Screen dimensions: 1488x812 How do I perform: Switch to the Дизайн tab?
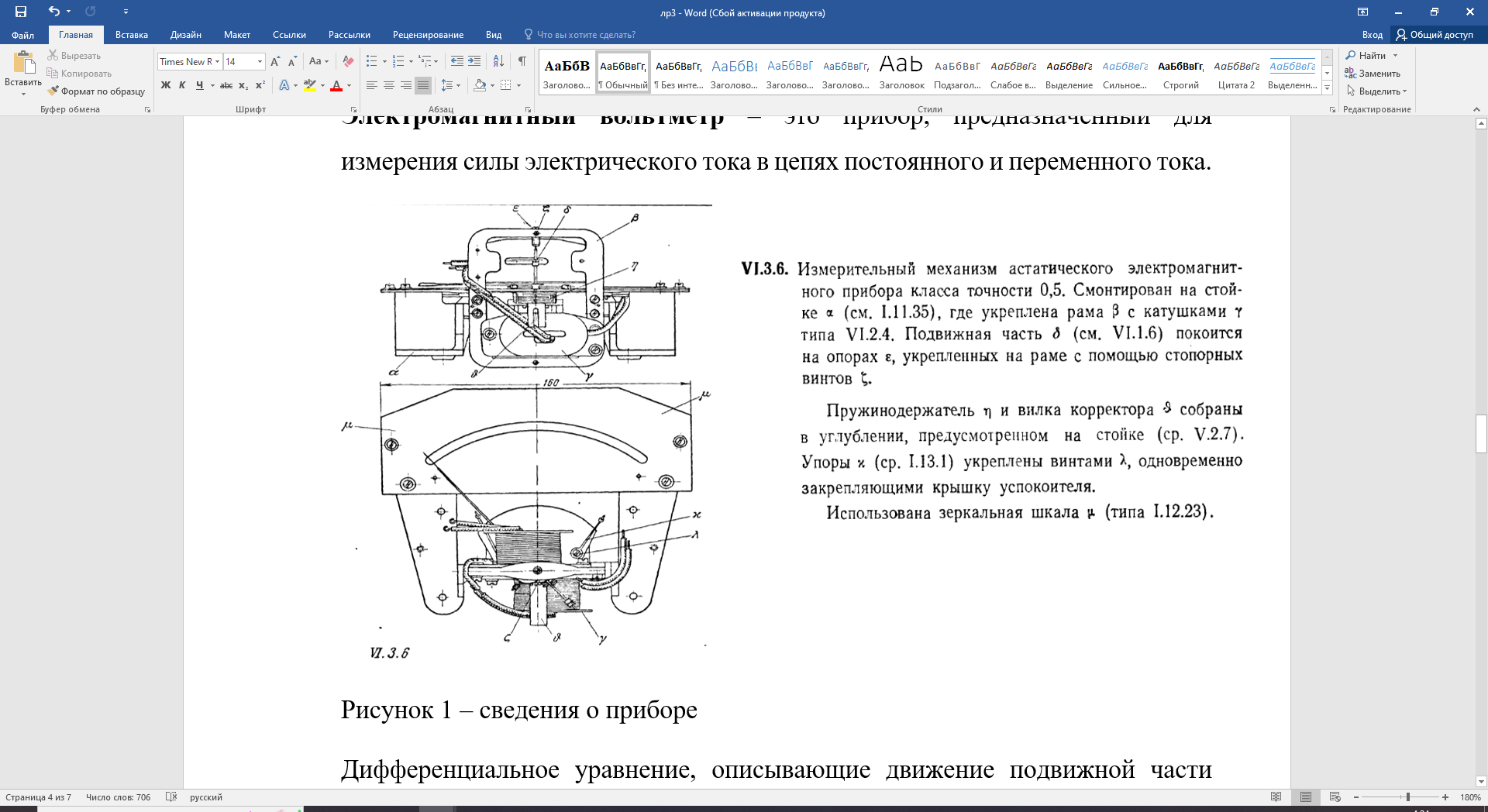[186, 35]
